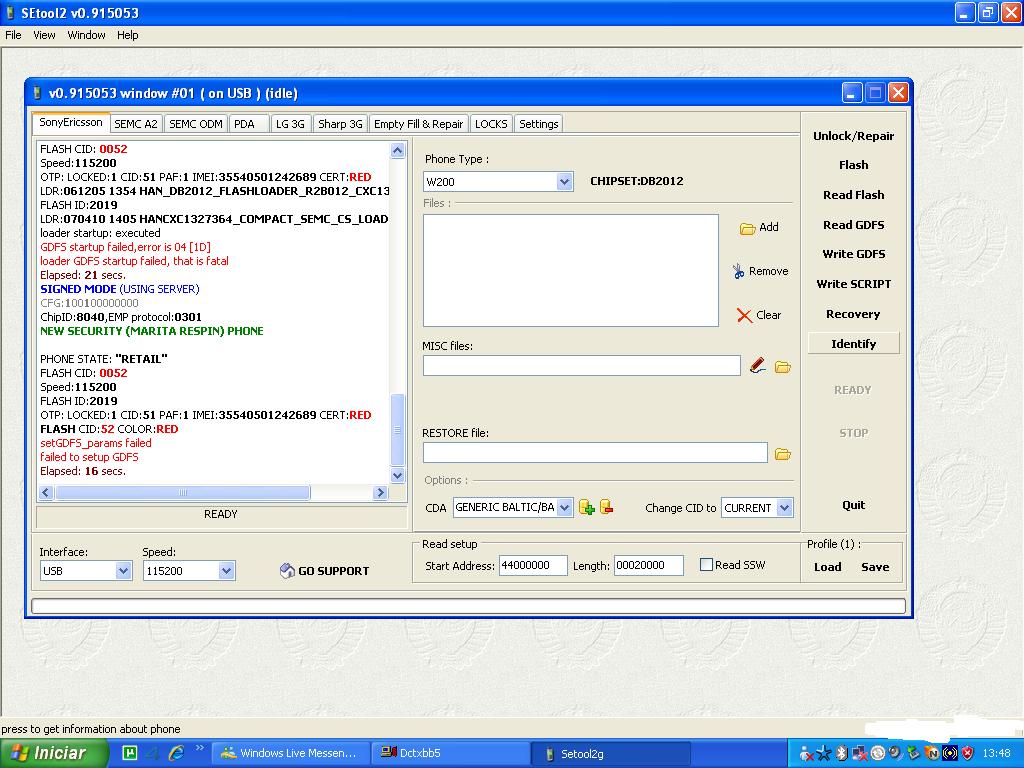Open the Help menu

[127, 35]
